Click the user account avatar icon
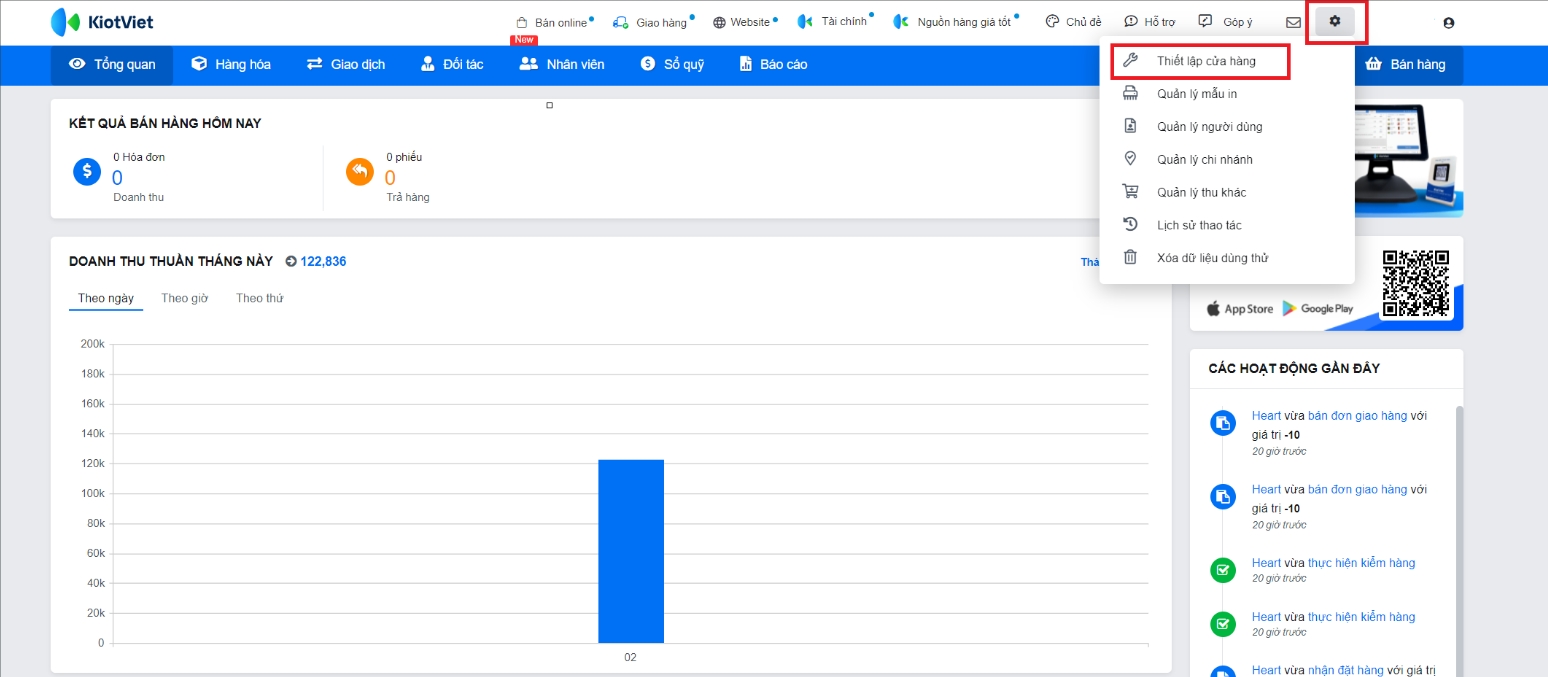1548x677 pixels. (x=1448, y=22)
